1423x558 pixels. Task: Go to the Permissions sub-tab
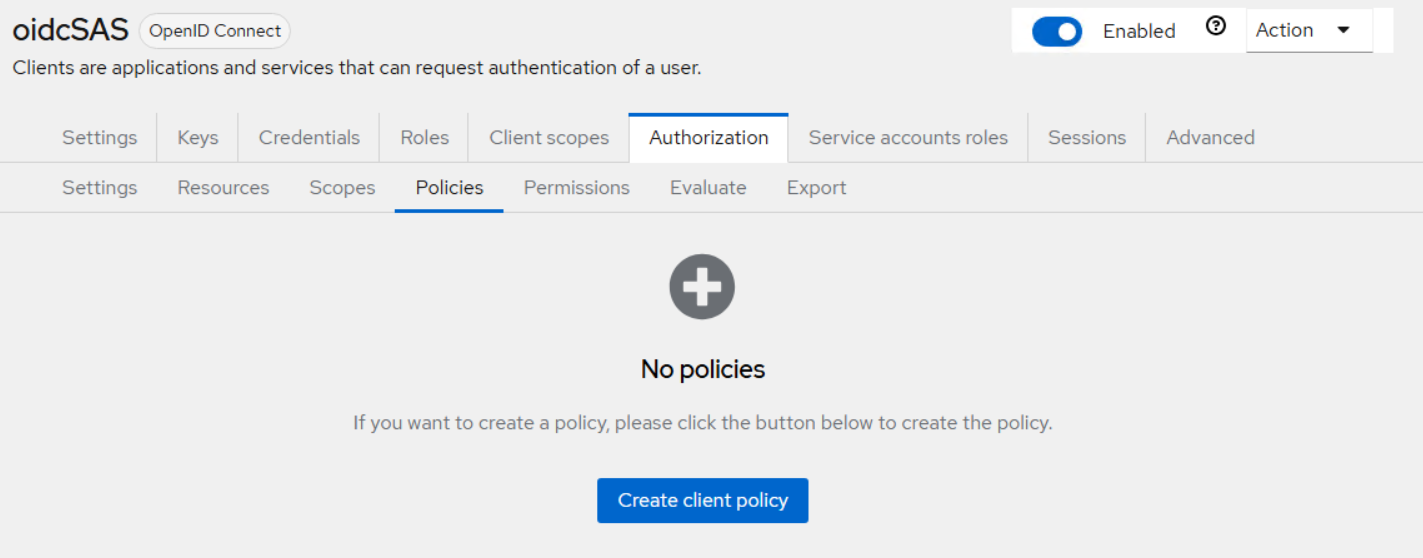coord(576,188)
